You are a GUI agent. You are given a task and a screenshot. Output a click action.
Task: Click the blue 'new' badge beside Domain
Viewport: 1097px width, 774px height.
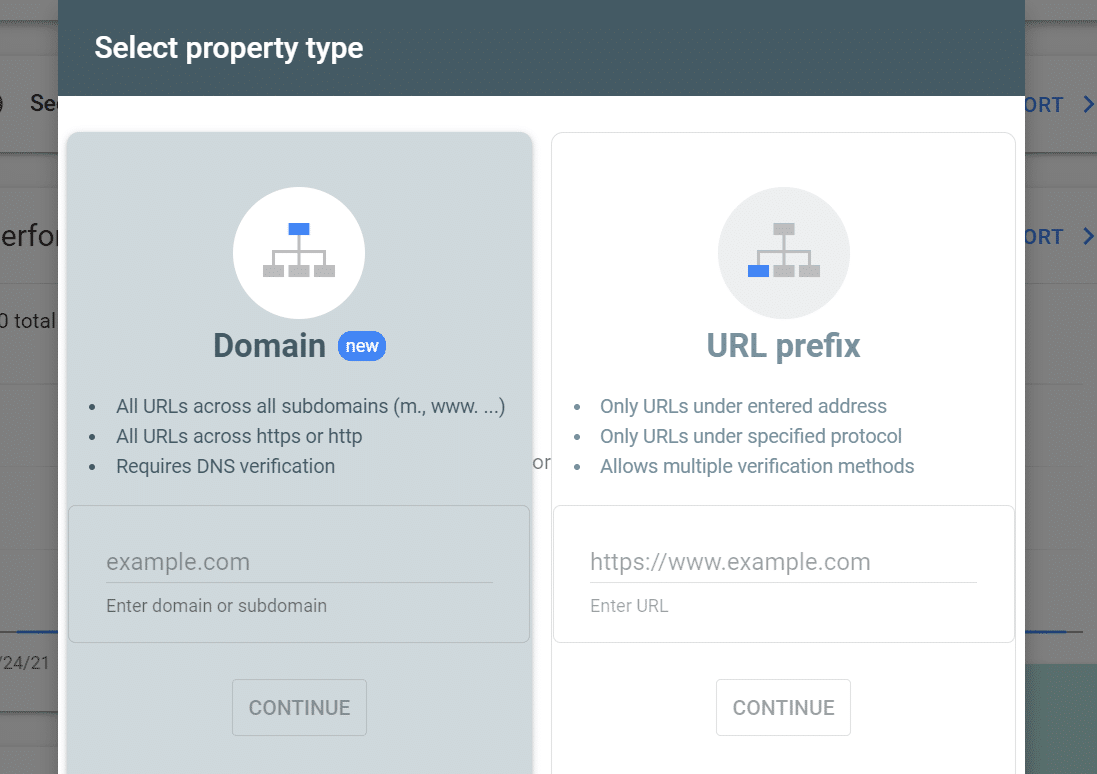[x=361, y=346]
